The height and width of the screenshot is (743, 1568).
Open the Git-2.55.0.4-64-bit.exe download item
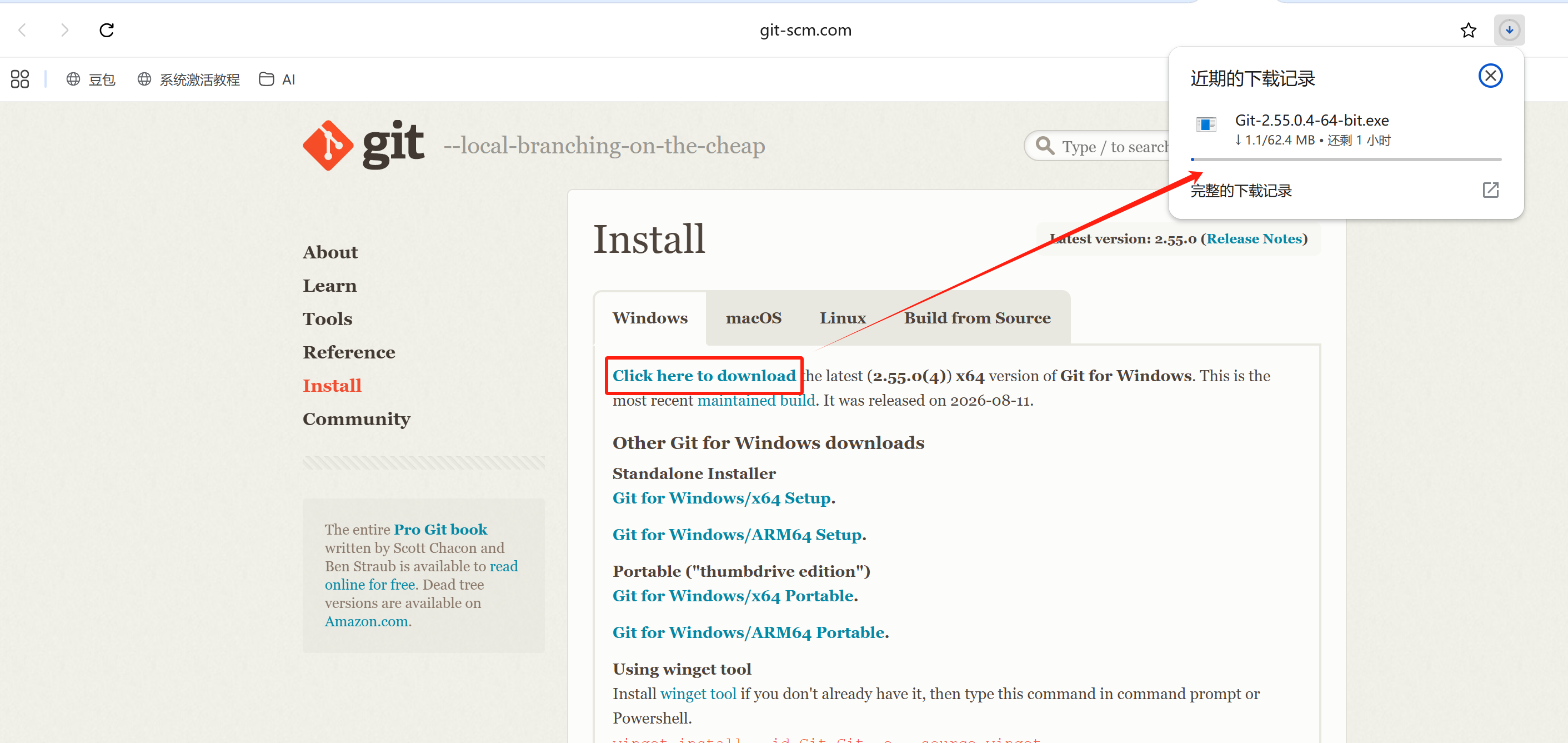[1346, 129]
